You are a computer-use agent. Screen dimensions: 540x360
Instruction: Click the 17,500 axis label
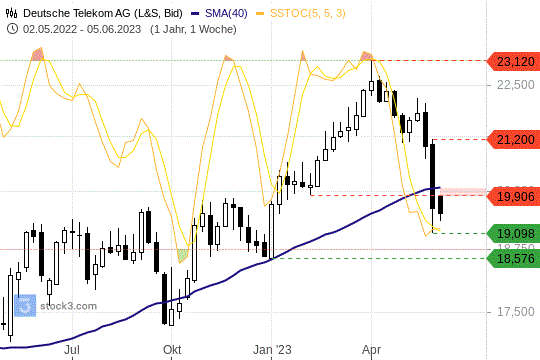tap(516, 312)
